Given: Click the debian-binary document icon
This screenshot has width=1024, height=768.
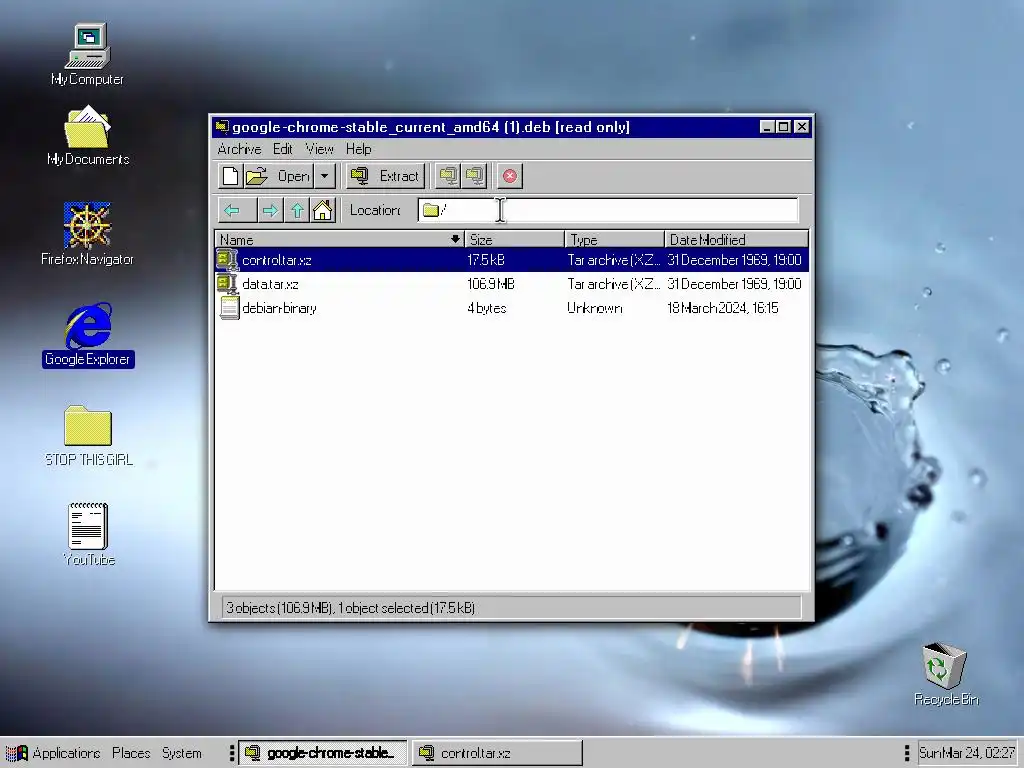Looking at the screenshot, I should (229, 308).
